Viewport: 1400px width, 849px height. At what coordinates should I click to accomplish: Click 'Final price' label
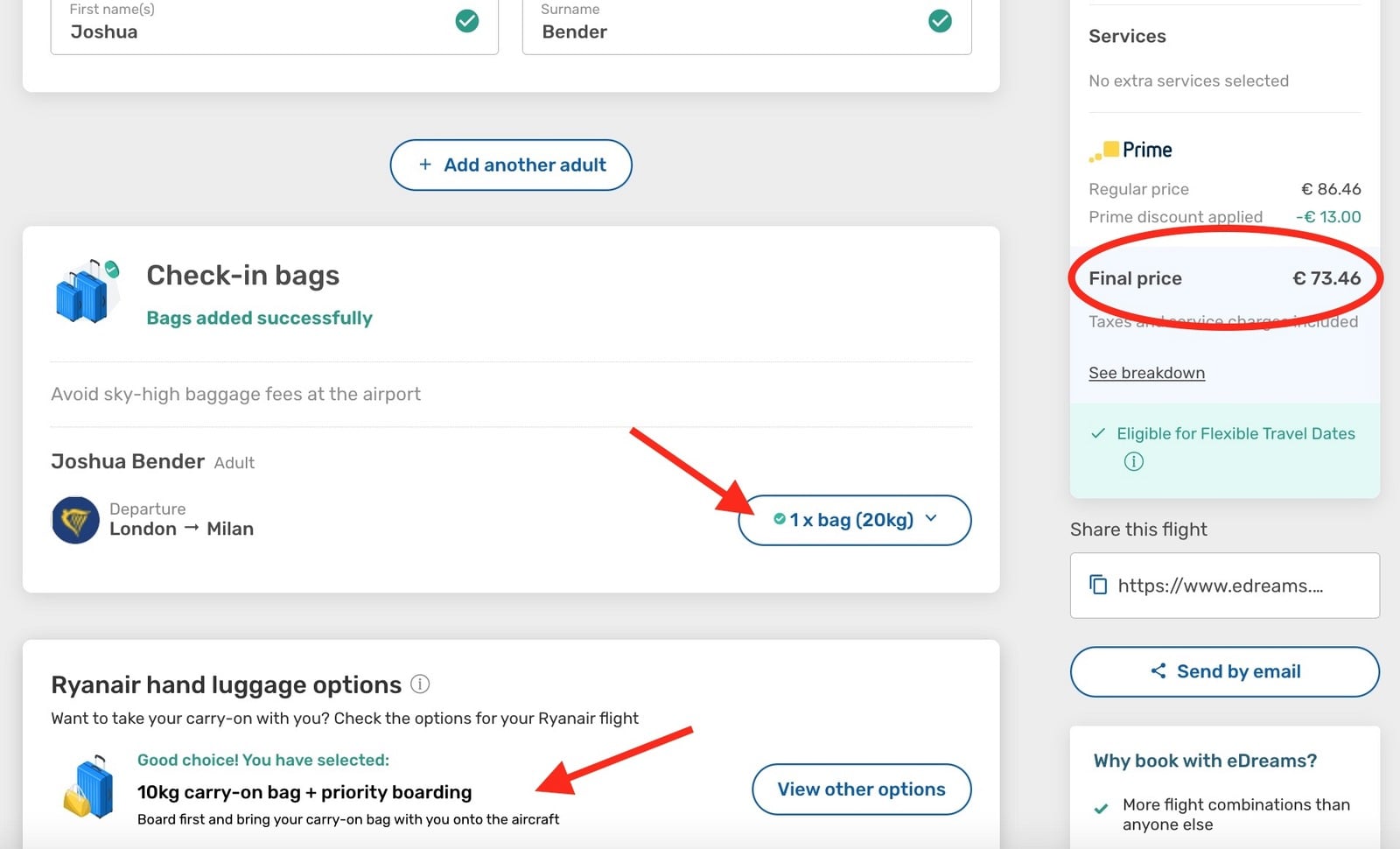pyautogui.click(x=1135, y=278)
